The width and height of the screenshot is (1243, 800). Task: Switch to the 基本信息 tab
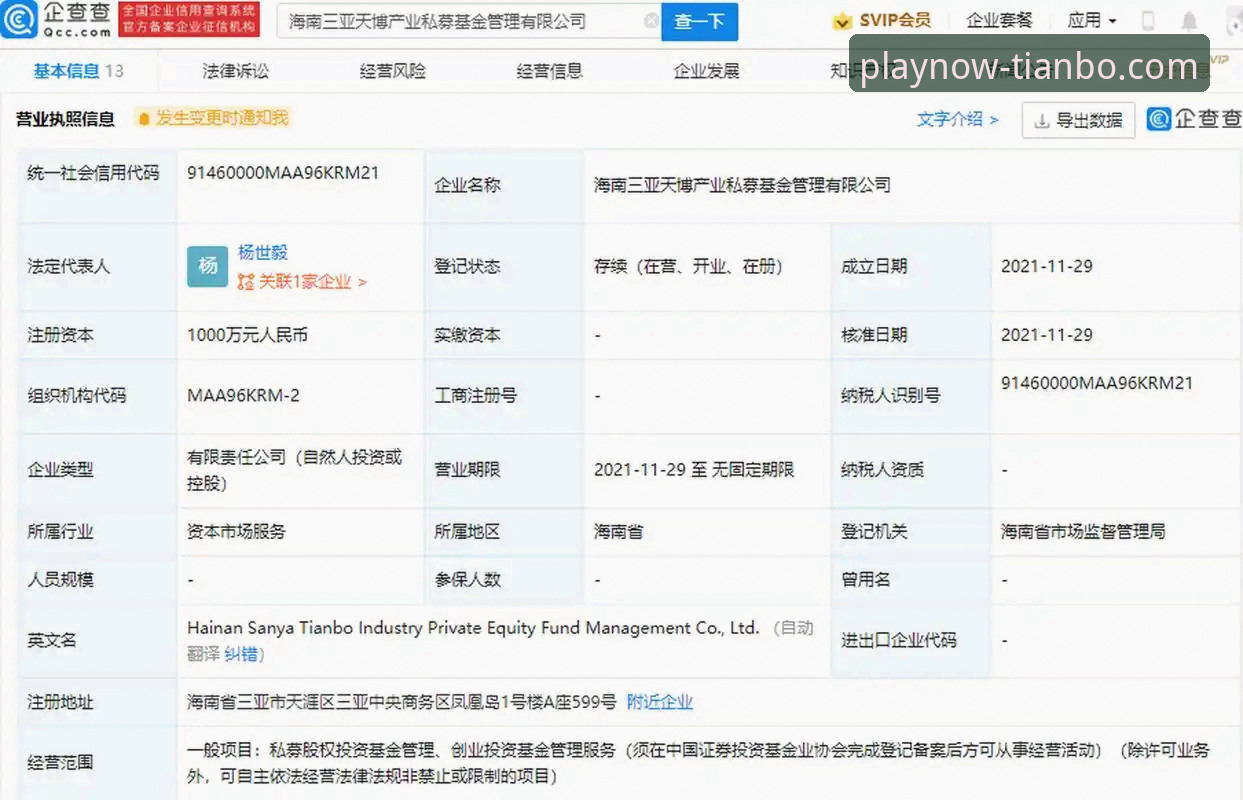tap(78, 71)
